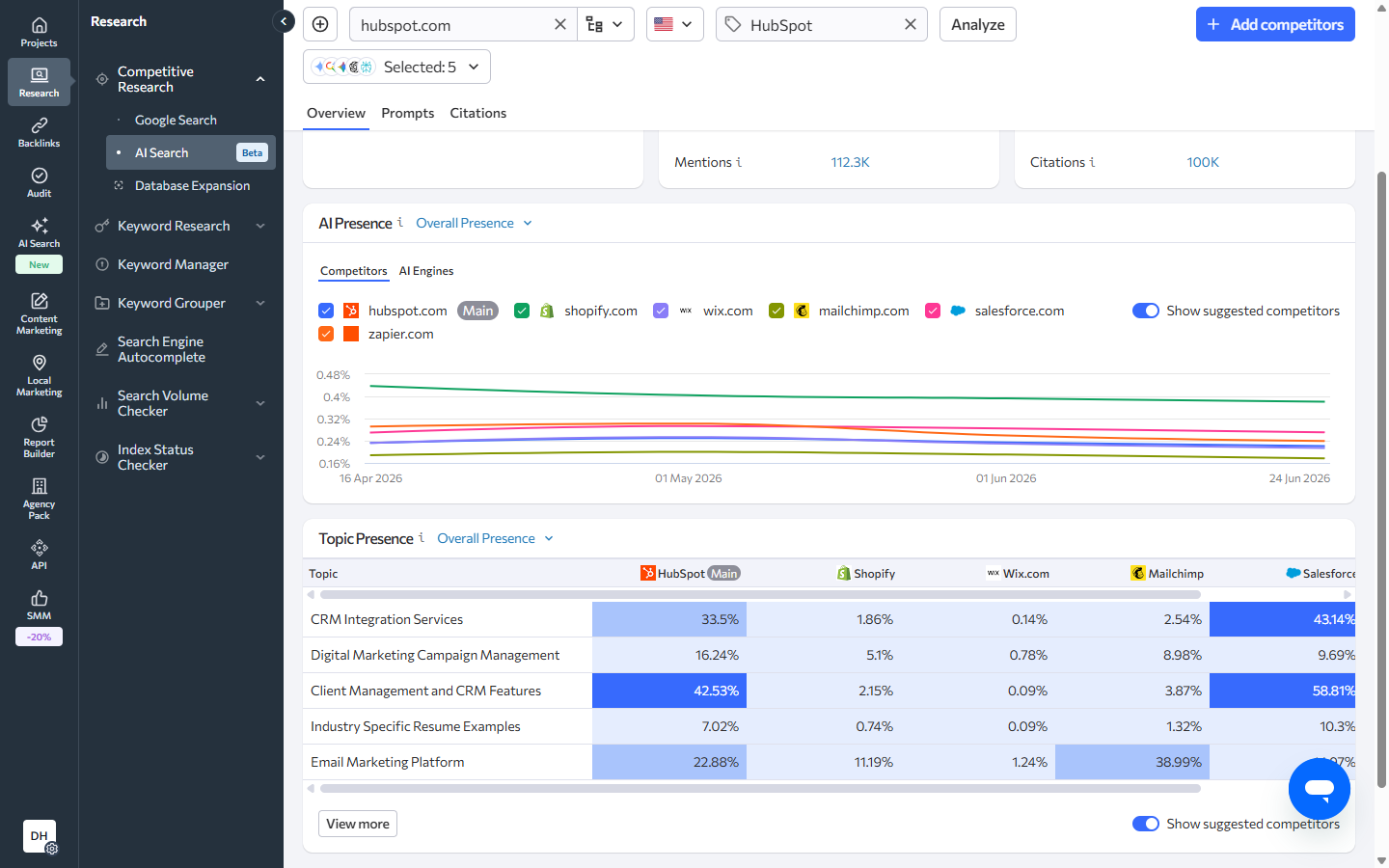Open the domain scope dropdown
The height and width of the screenshot is (868, 1389).
[x=606, y=24]
